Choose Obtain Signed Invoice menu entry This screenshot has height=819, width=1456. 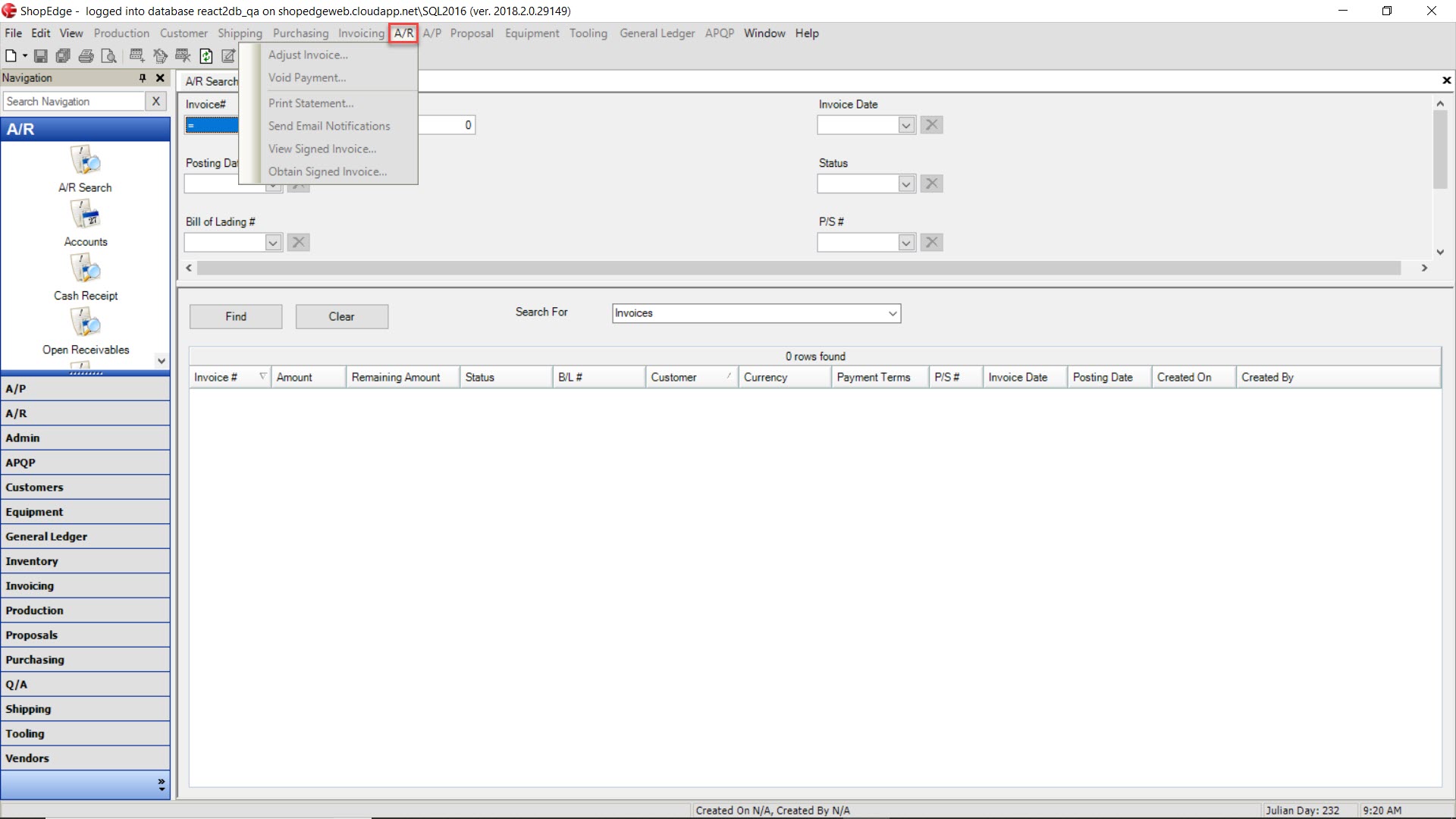click(x=328, y=171)
